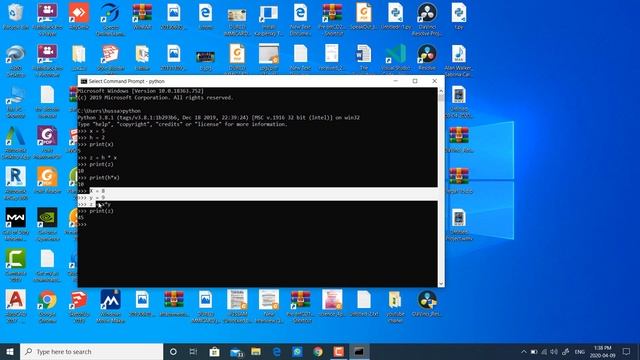The width and height of the screenshot is (640, 360).
Task: Open the Speccy desktop shortcut
Action: [110, 18]
